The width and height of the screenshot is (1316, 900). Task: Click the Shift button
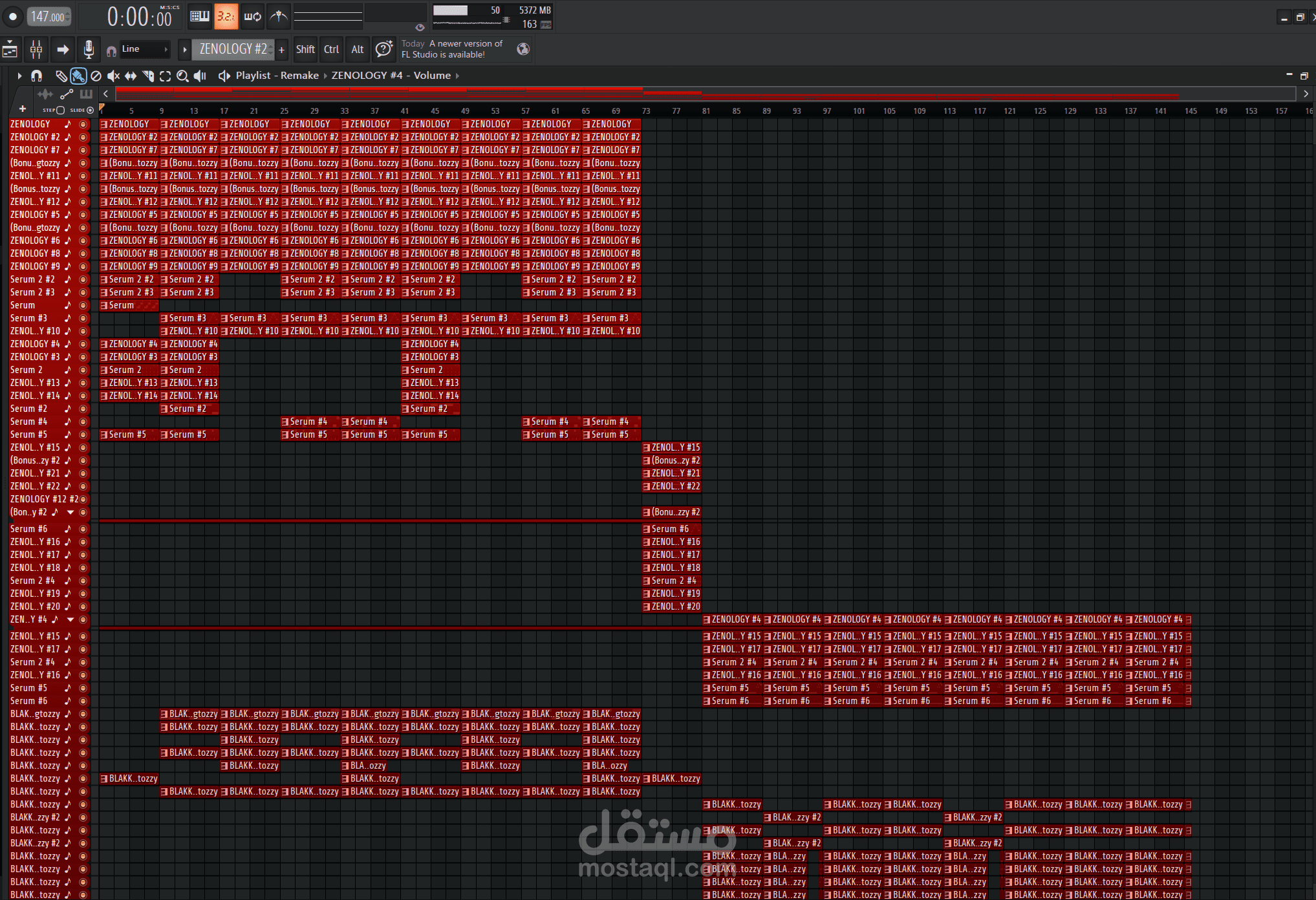(305, 49)
